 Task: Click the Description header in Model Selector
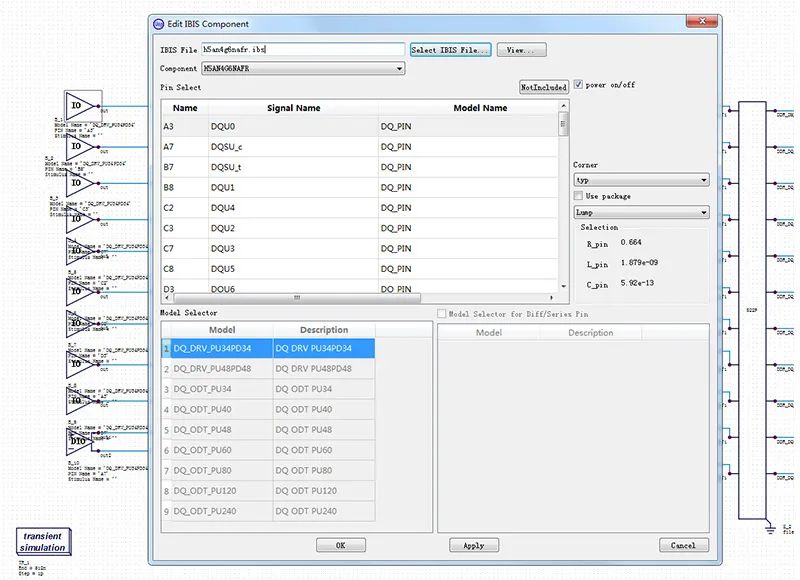coord(324,330)
